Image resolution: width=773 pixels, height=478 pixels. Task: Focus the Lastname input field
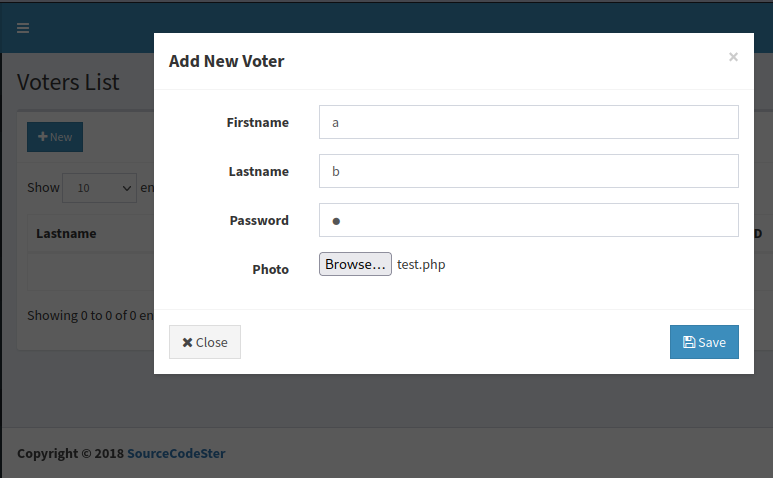click(528, 171)
